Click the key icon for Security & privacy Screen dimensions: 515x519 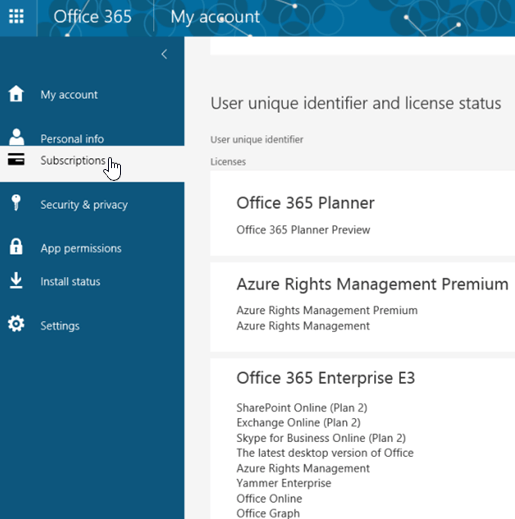(16, 203)
